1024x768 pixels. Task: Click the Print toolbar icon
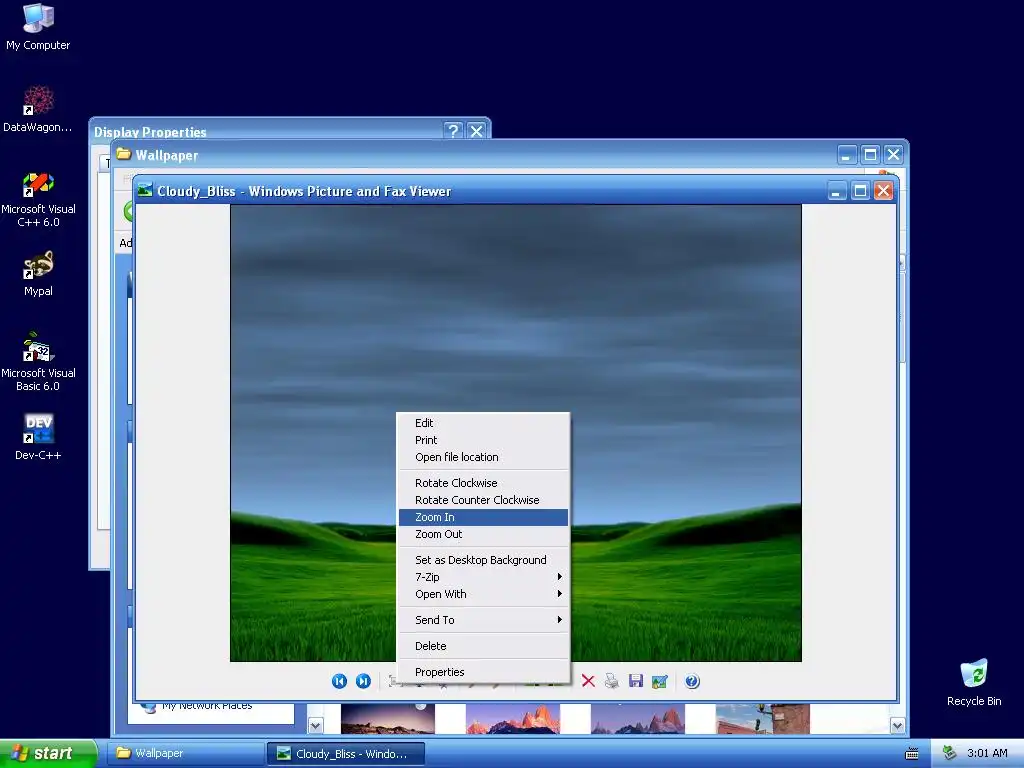(611, 681)
